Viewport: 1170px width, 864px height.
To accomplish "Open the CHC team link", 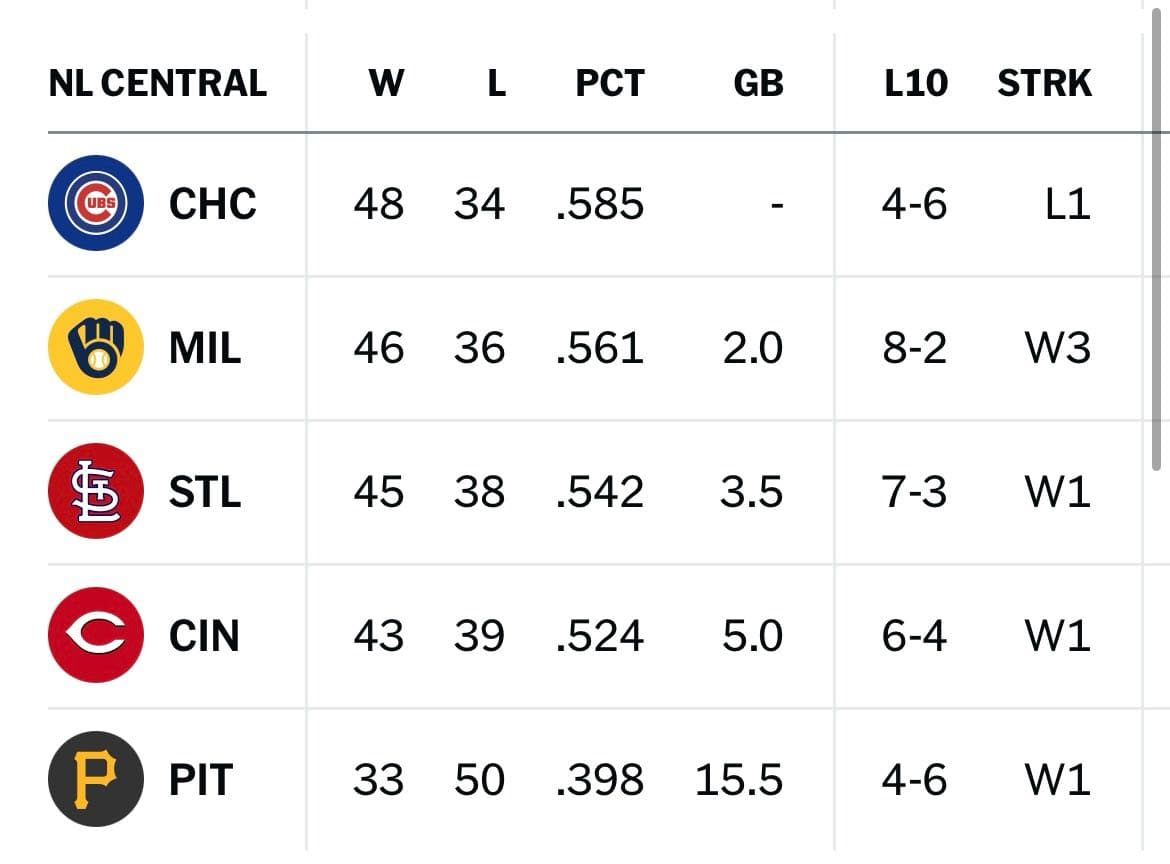I will tap(213, 204).
